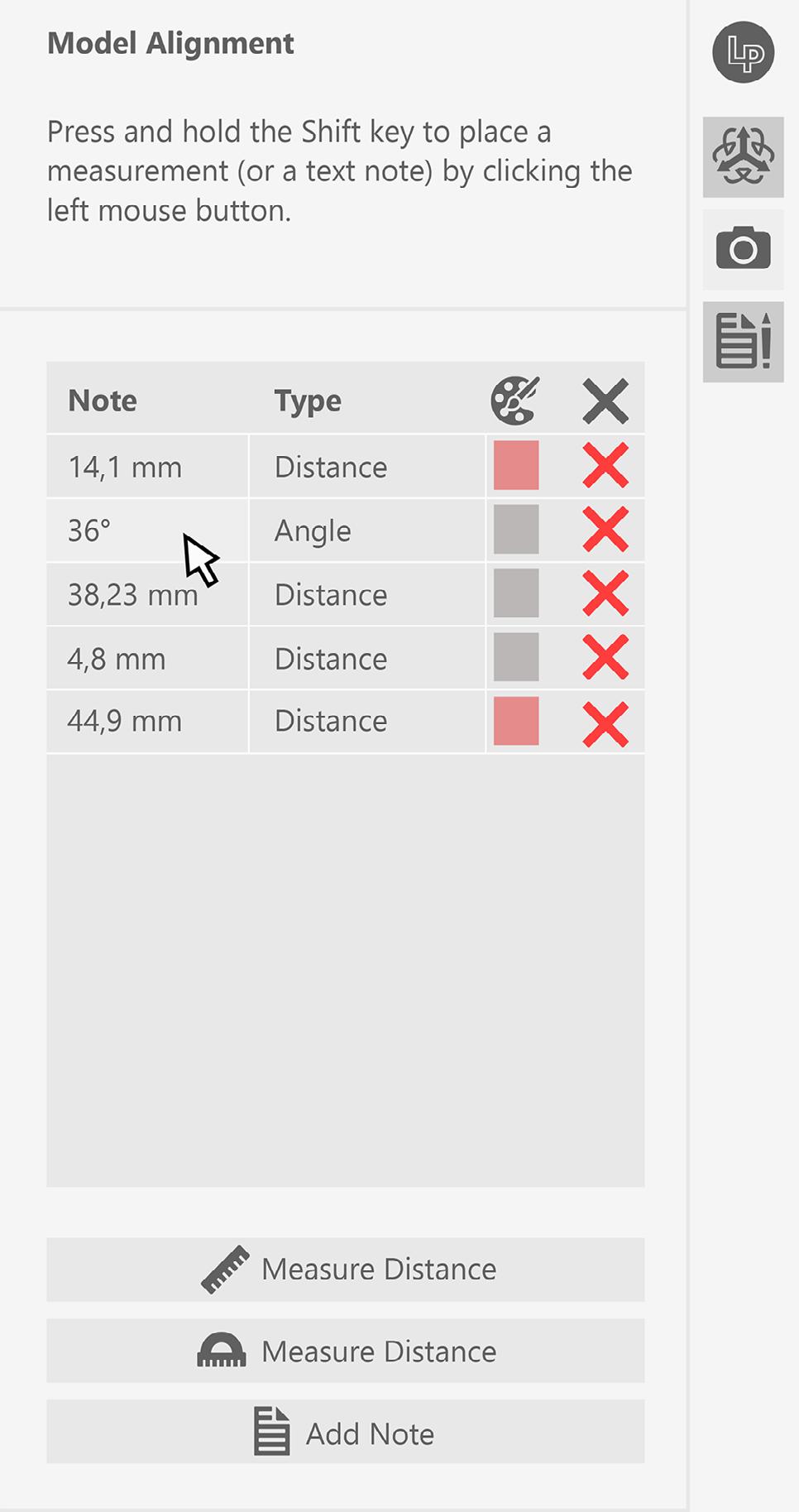Viewport: 799px width, 1512px height.
Task: Open color swatch of 44,9 mm row
Action: tap(516, 721)
